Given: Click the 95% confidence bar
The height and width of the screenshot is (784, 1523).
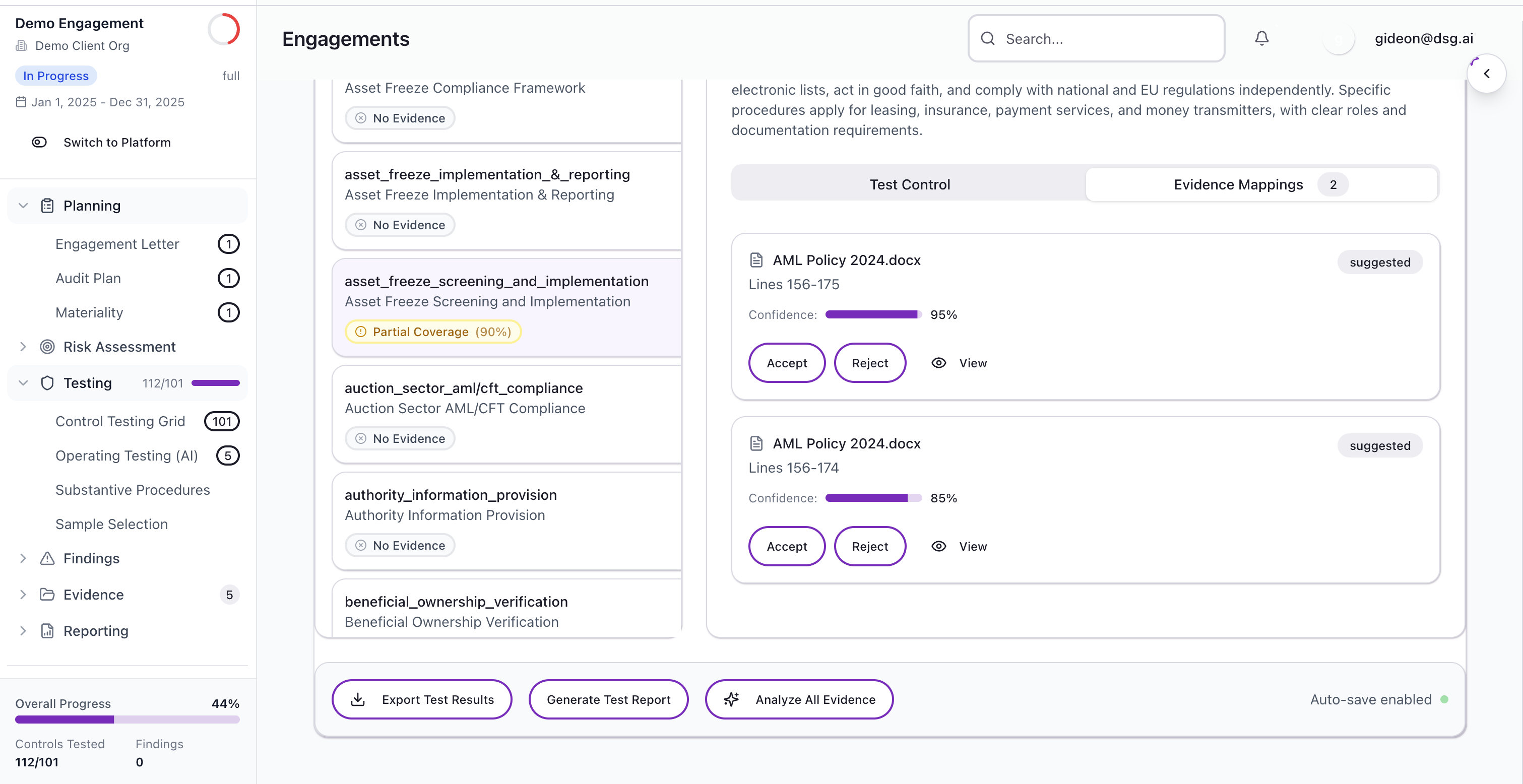Looking at the screenshot, I should click(873, 314).
